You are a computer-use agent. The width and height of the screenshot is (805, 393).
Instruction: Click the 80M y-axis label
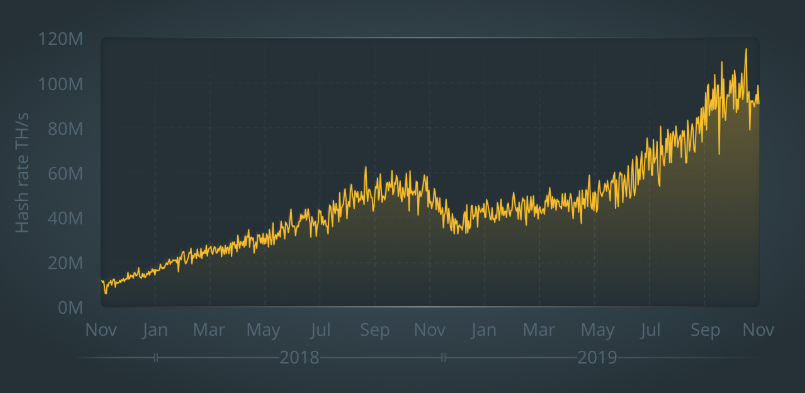tap(65, 128)
